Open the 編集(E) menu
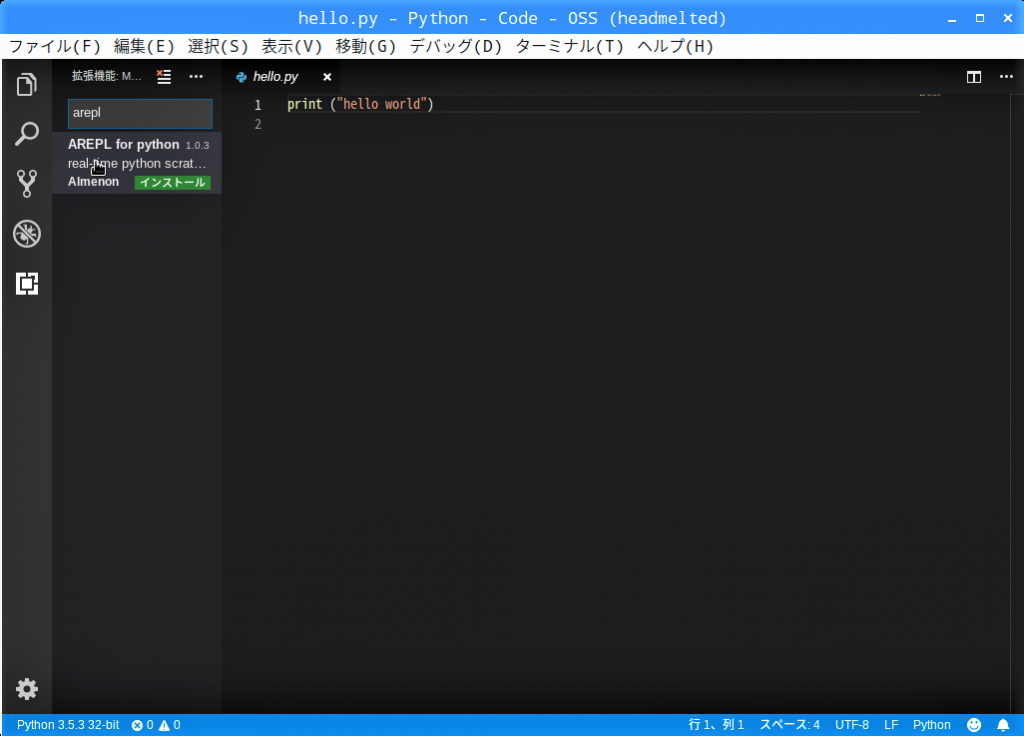Screen dimensions: 1024x736 pyautogui.click(x=144, y=46)
